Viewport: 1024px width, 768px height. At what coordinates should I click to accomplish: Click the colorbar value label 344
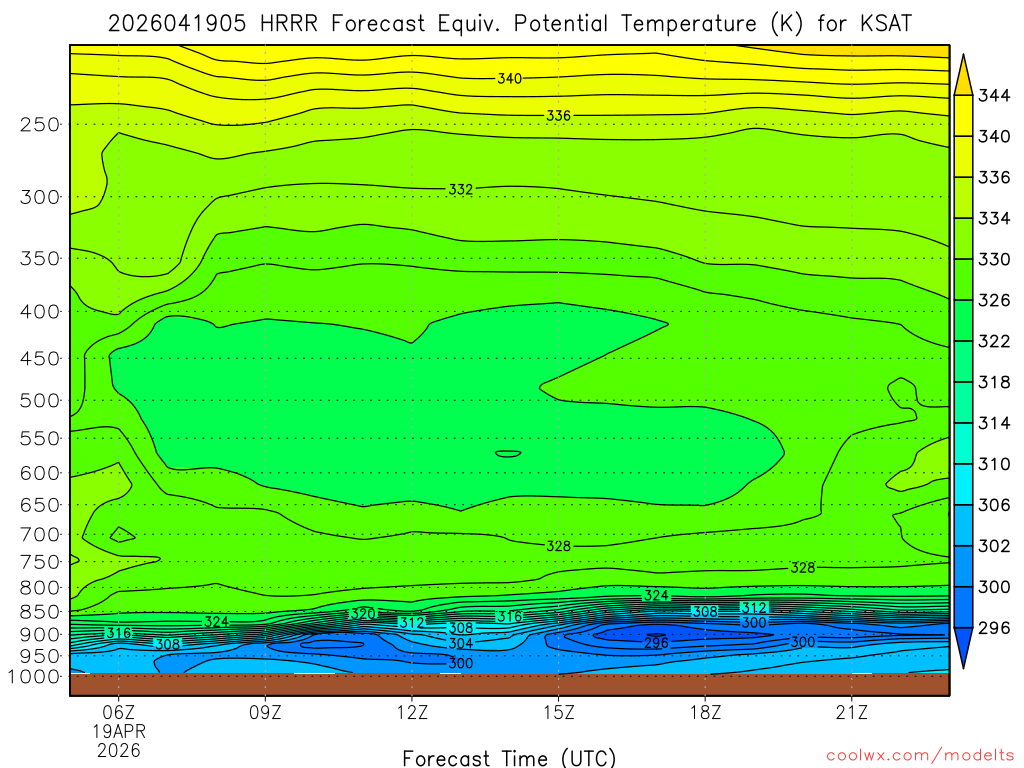[994, 95]
